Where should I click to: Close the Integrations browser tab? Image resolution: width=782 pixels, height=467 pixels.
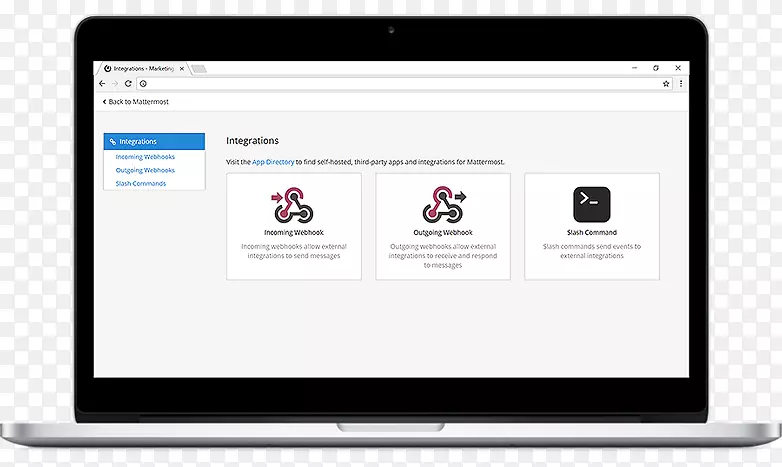(x=182, y=68)
